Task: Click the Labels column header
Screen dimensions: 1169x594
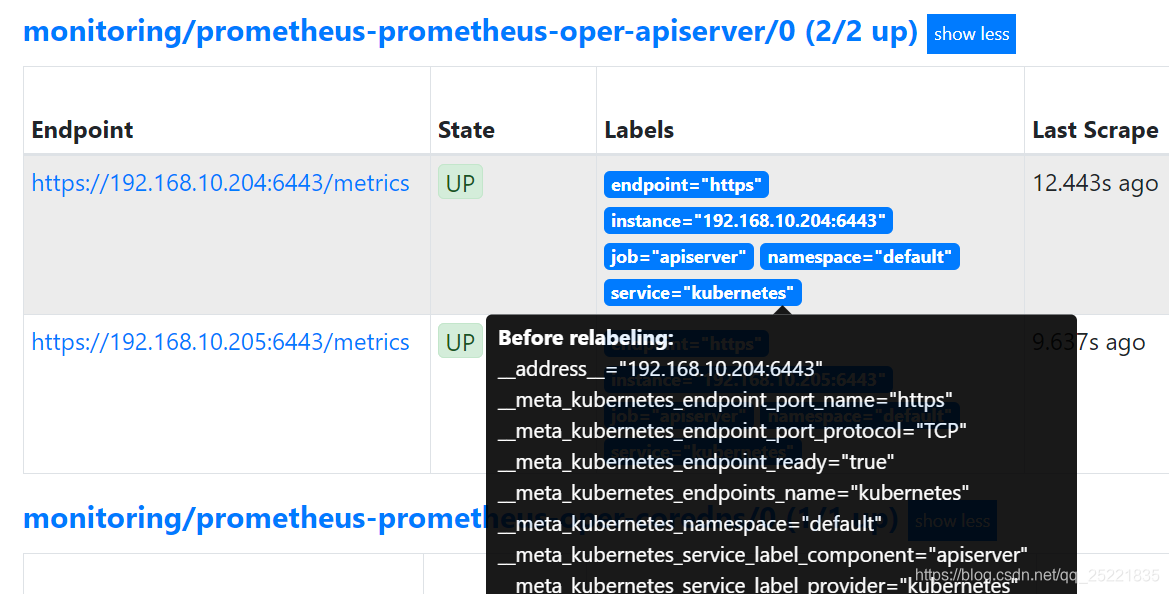Action: tap(638, 129)
